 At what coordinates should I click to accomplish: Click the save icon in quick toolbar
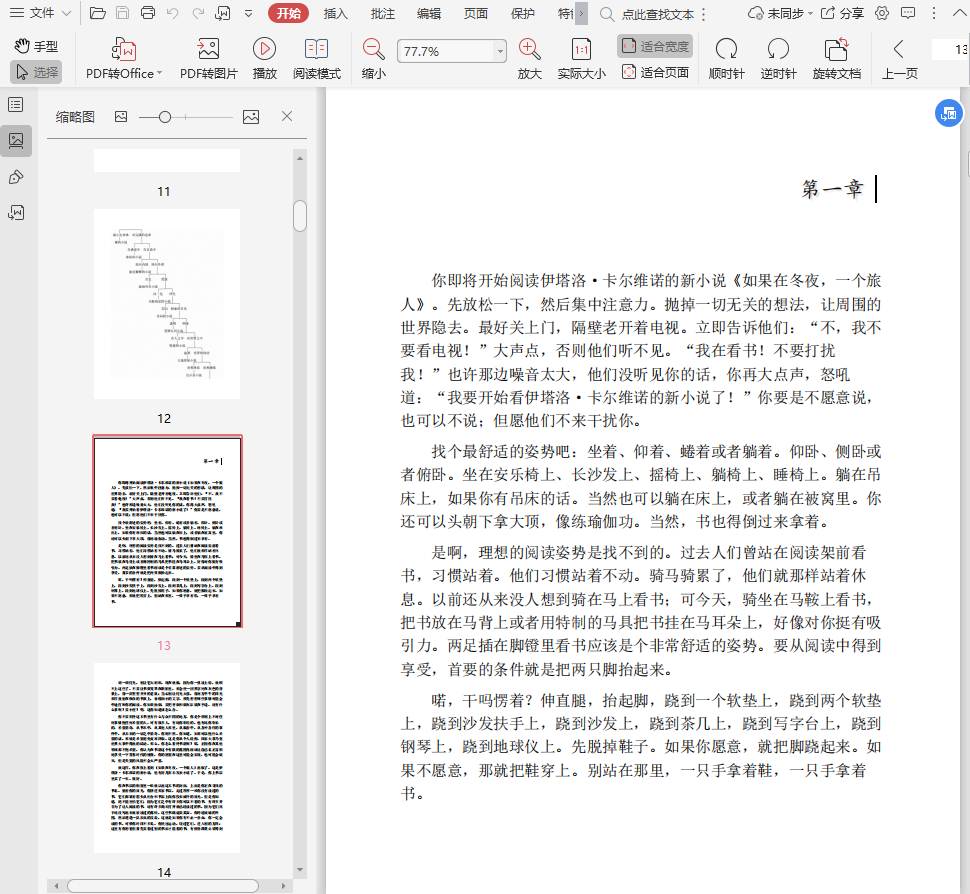click(x=122, y=13)
